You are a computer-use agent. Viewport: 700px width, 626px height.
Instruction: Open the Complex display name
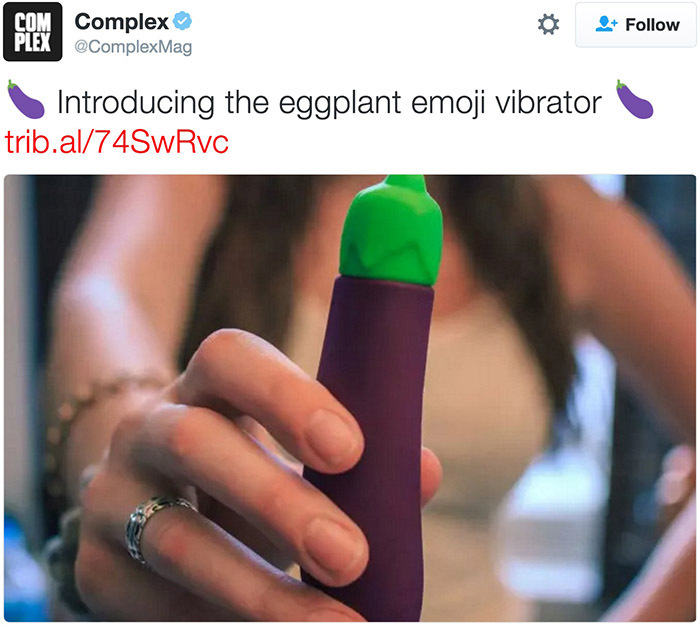121,21
